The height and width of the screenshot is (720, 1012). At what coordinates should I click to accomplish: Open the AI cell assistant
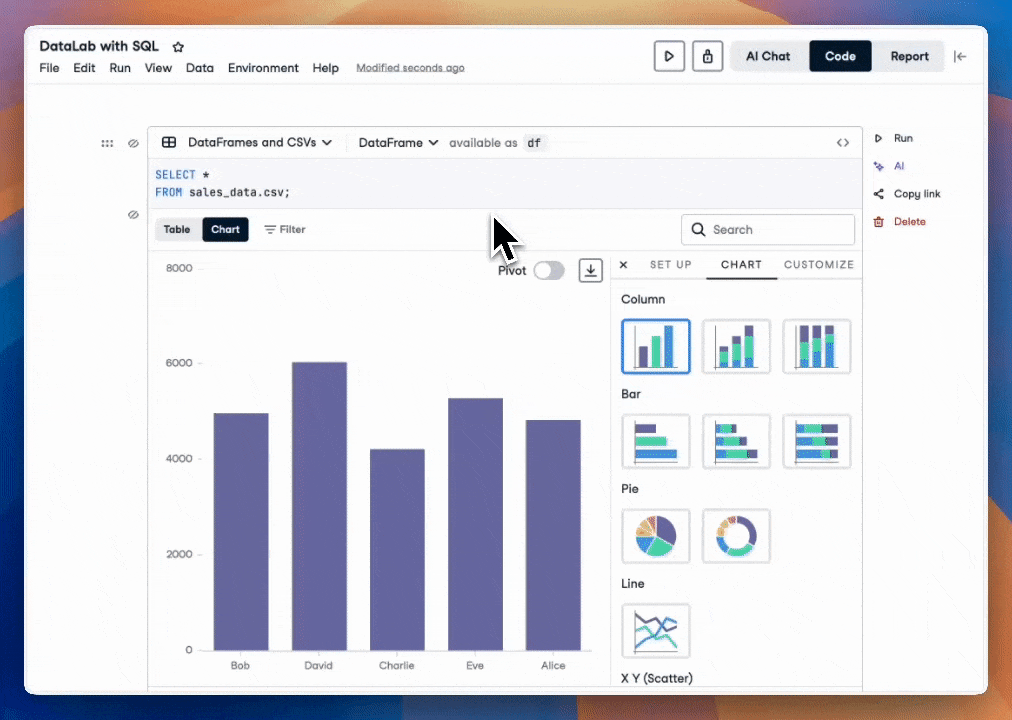889,166
